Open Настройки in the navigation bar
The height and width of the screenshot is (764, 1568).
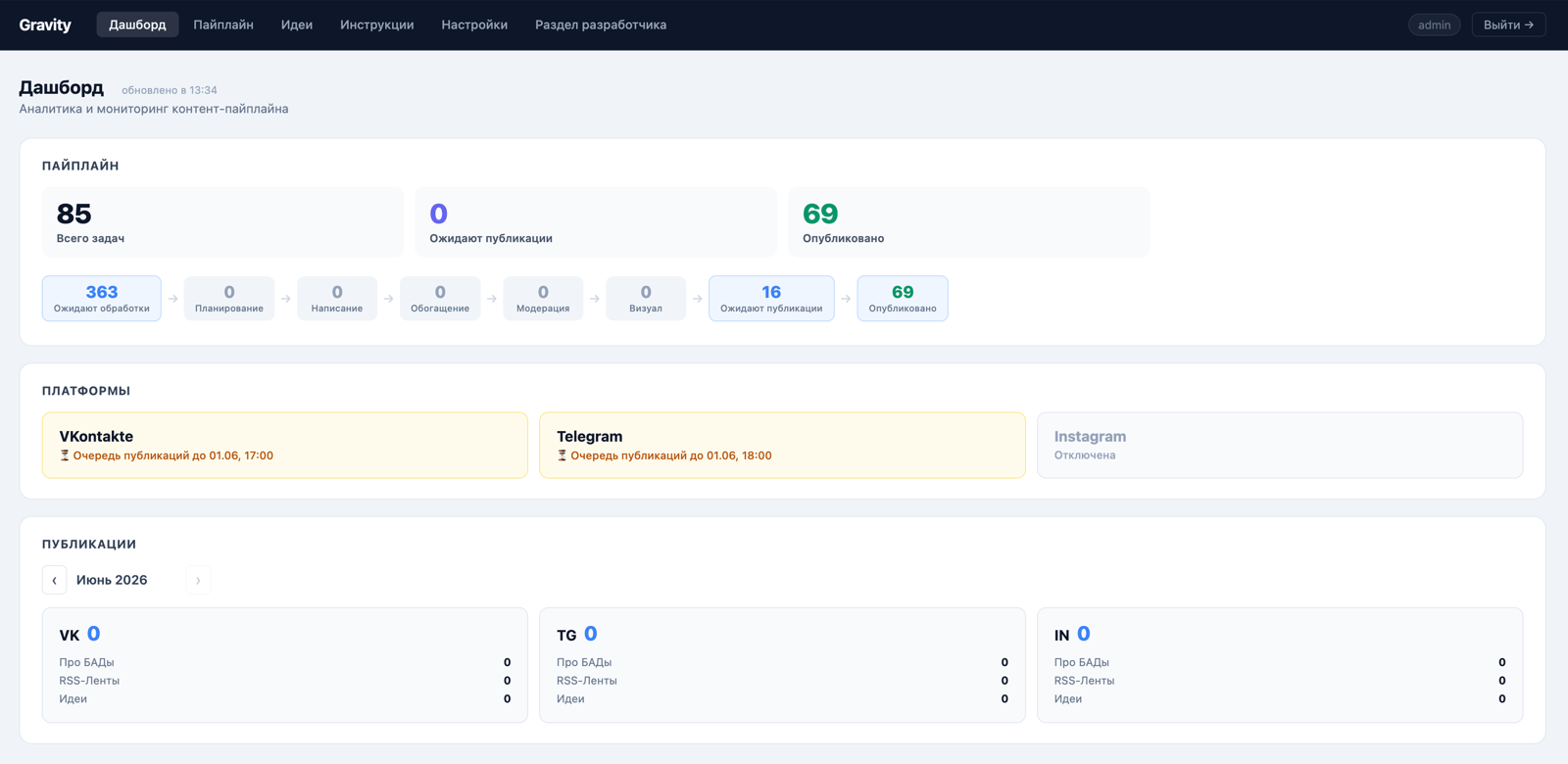pos(474,24)
